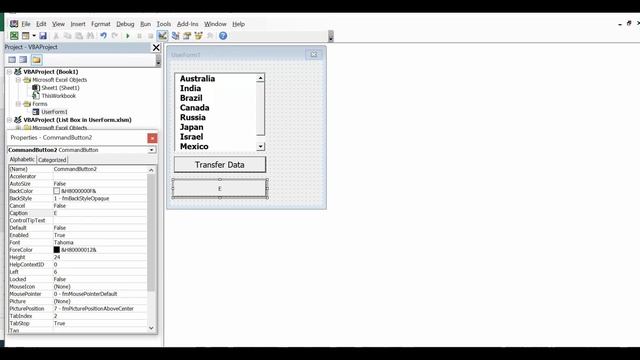Click the black ForeColor swatch in Properties
Image resolution: width=640 pixels, height=360 pixels.
coord(57,250)
